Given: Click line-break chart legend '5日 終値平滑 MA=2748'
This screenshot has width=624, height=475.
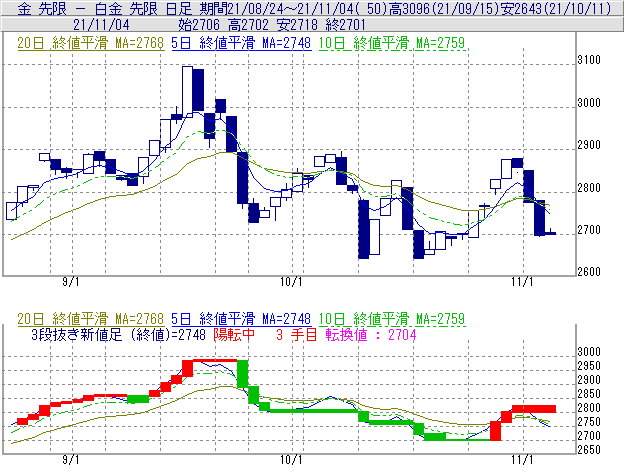Looking at the screenshot, I should (x=241, y=319).
